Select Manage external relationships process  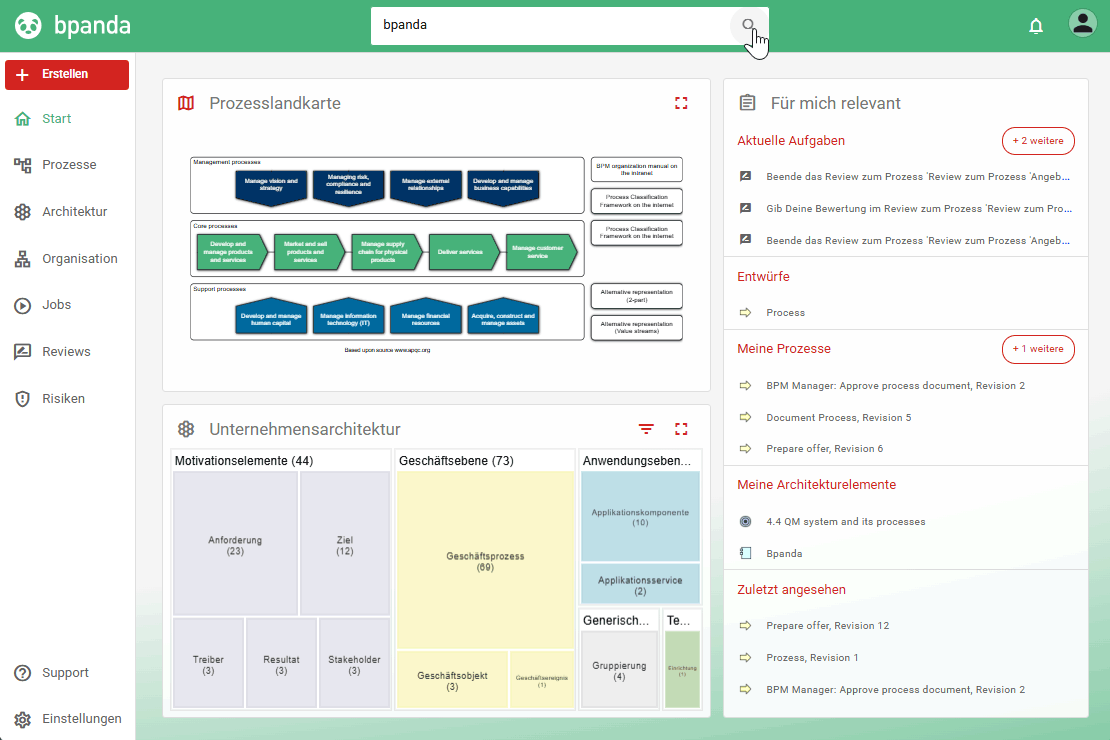click(x=425, y=186)
